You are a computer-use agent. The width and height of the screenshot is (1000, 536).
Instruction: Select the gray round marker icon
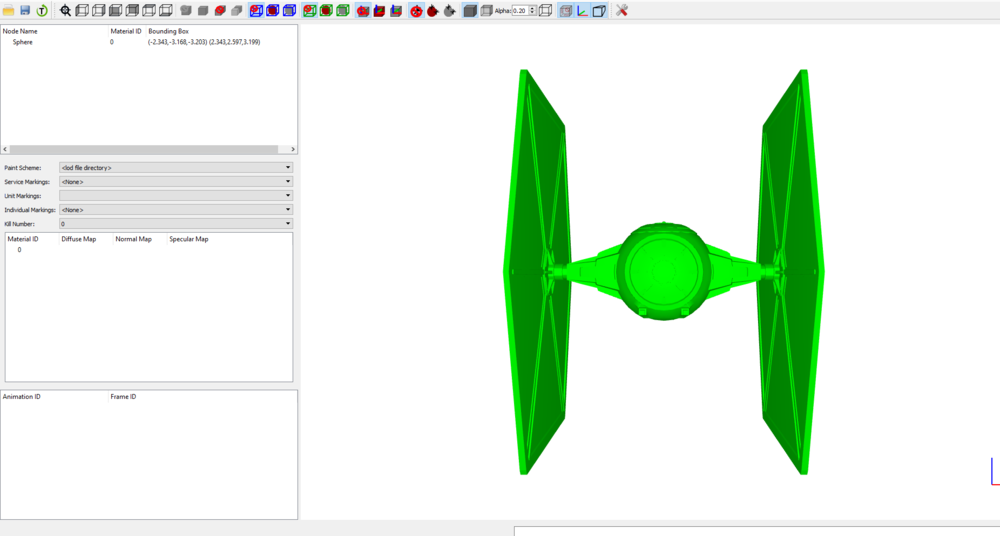pos(450,10)
